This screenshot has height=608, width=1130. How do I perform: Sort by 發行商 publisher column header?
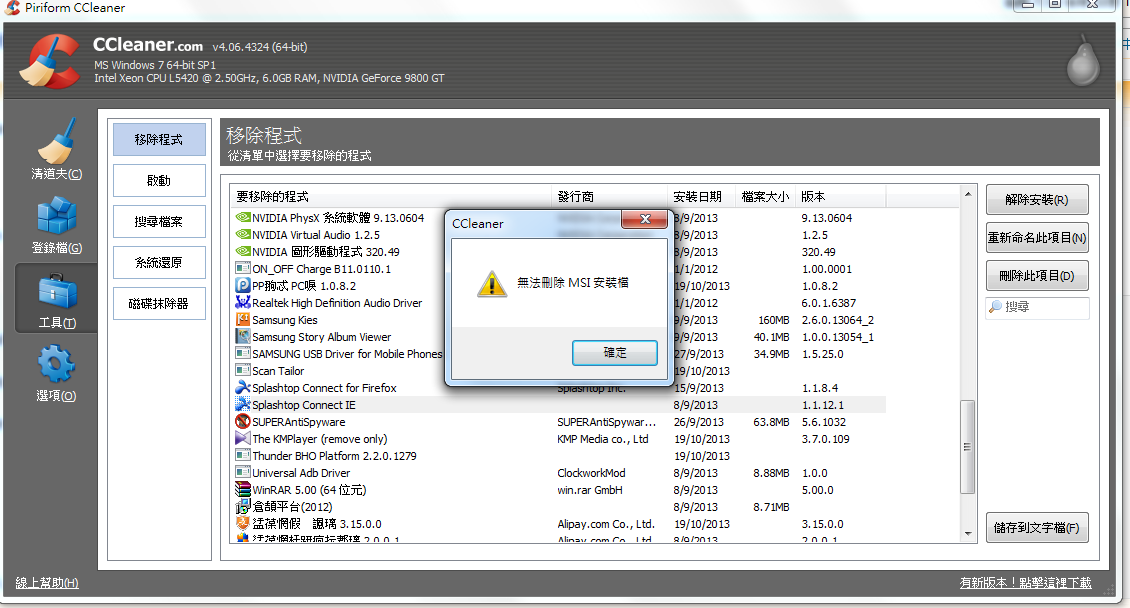(610, 197)
